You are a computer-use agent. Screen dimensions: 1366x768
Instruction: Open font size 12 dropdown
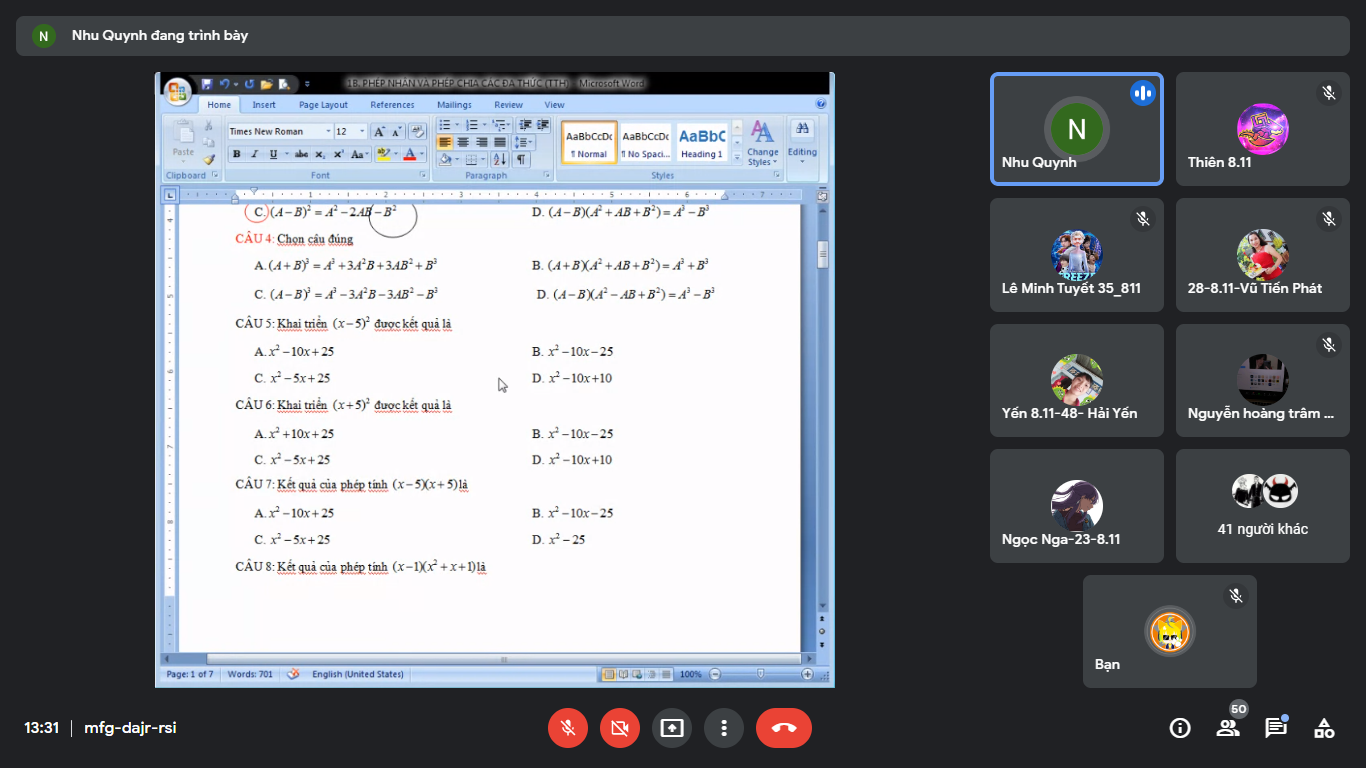pos(362,131)
